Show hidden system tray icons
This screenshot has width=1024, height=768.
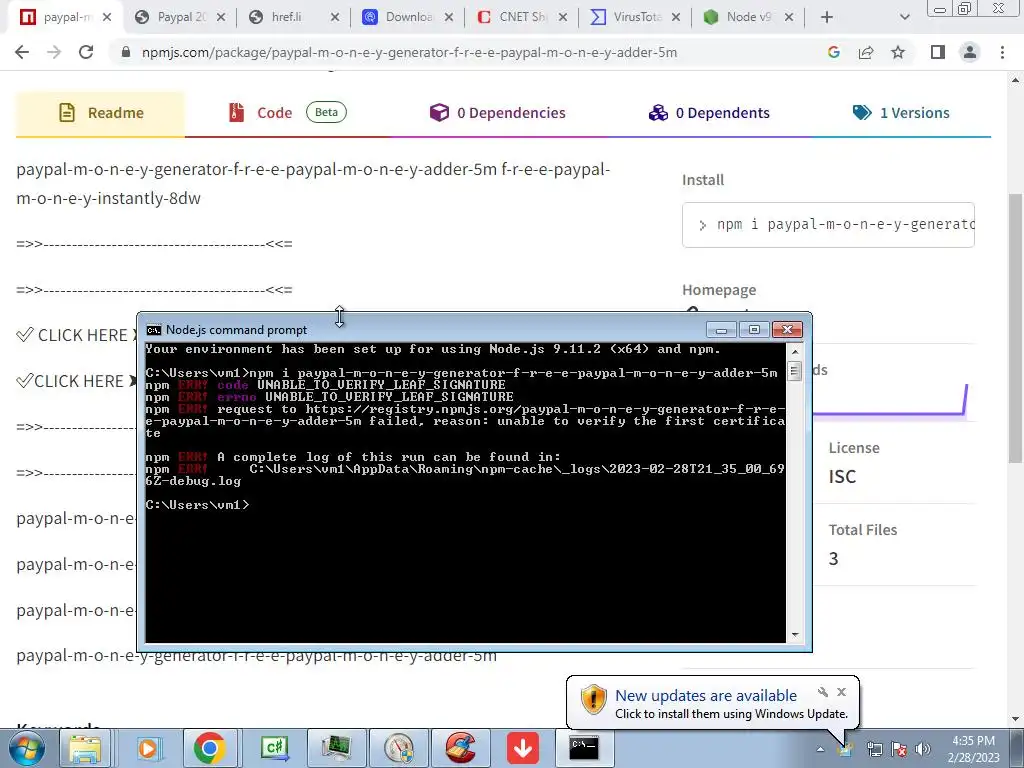tap(820, 749)
